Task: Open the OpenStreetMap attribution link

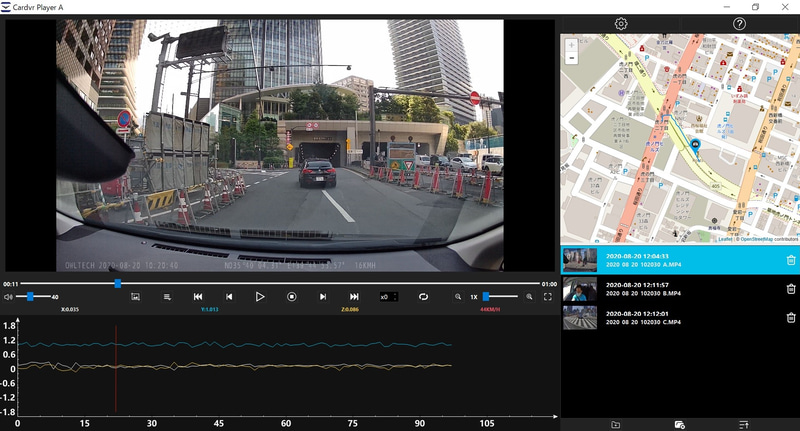Action: click(x=756, y=239)
